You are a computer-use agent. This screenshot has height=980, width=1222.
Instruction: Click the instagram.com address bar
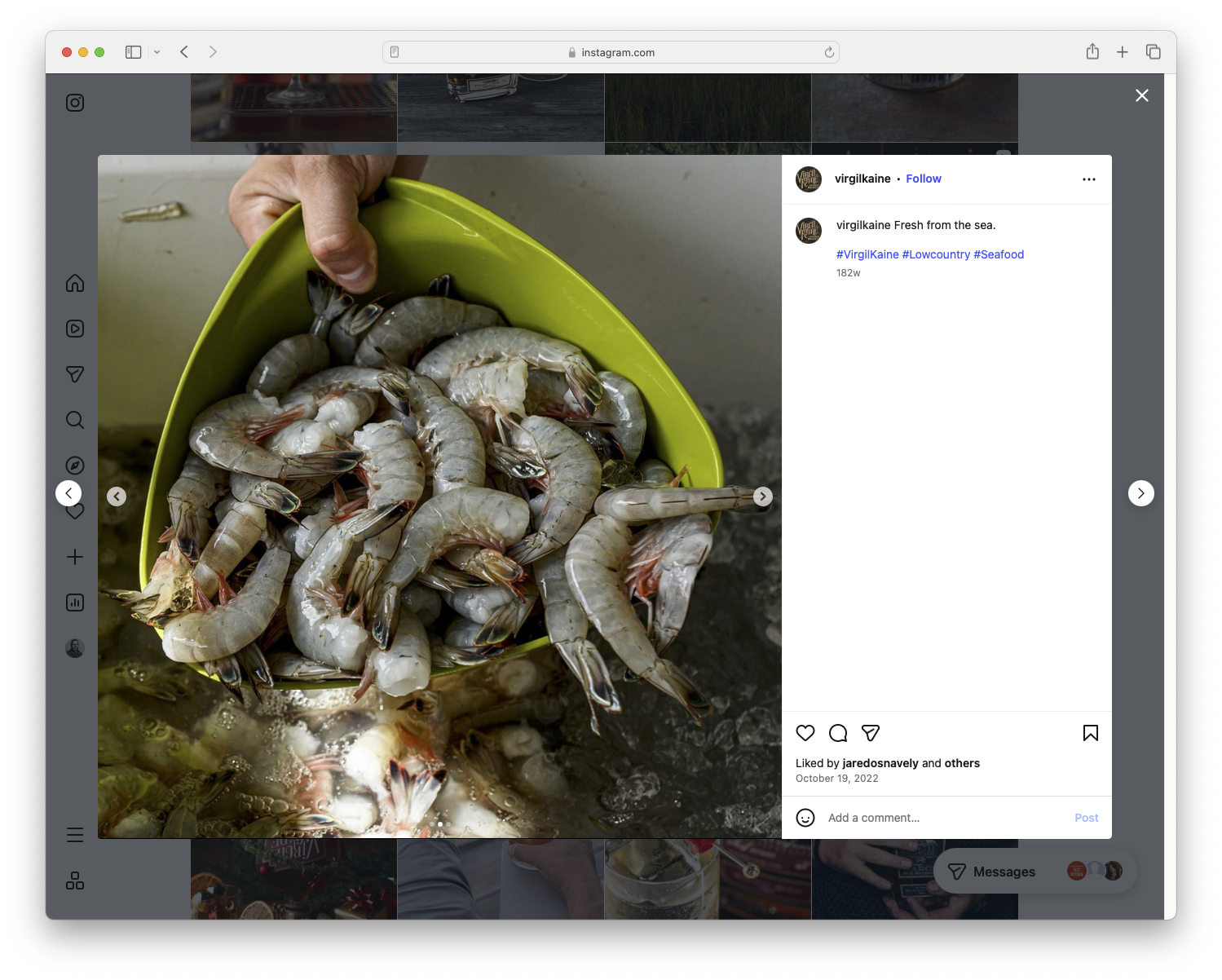(x=611, y=52)
